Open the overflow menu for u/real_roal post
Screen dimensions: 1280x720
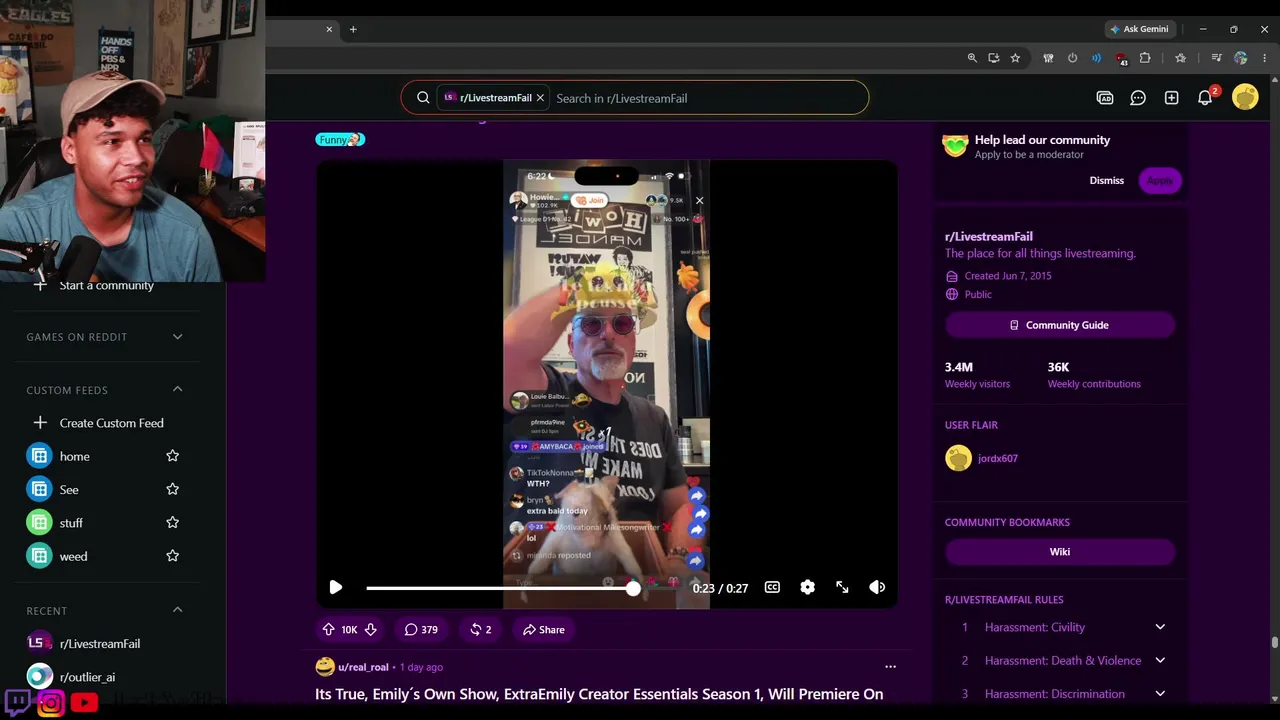890,667
